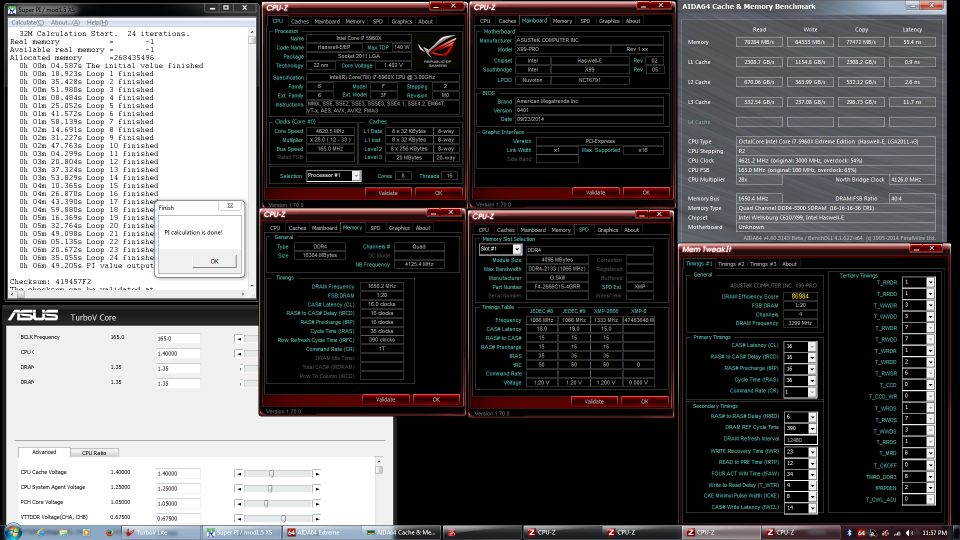The width and height of the screenshot is (960, 540).
Task: Click the red MemTweakIt taskbar icon
Action: click(x=451, y=533)
